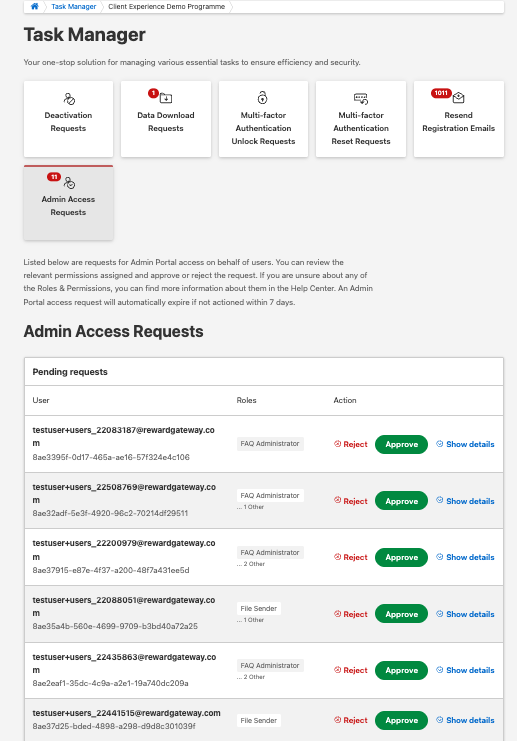Click File Sender tag for testuser+users_22088051
The image size is (517, 741).
click(258, 609)
